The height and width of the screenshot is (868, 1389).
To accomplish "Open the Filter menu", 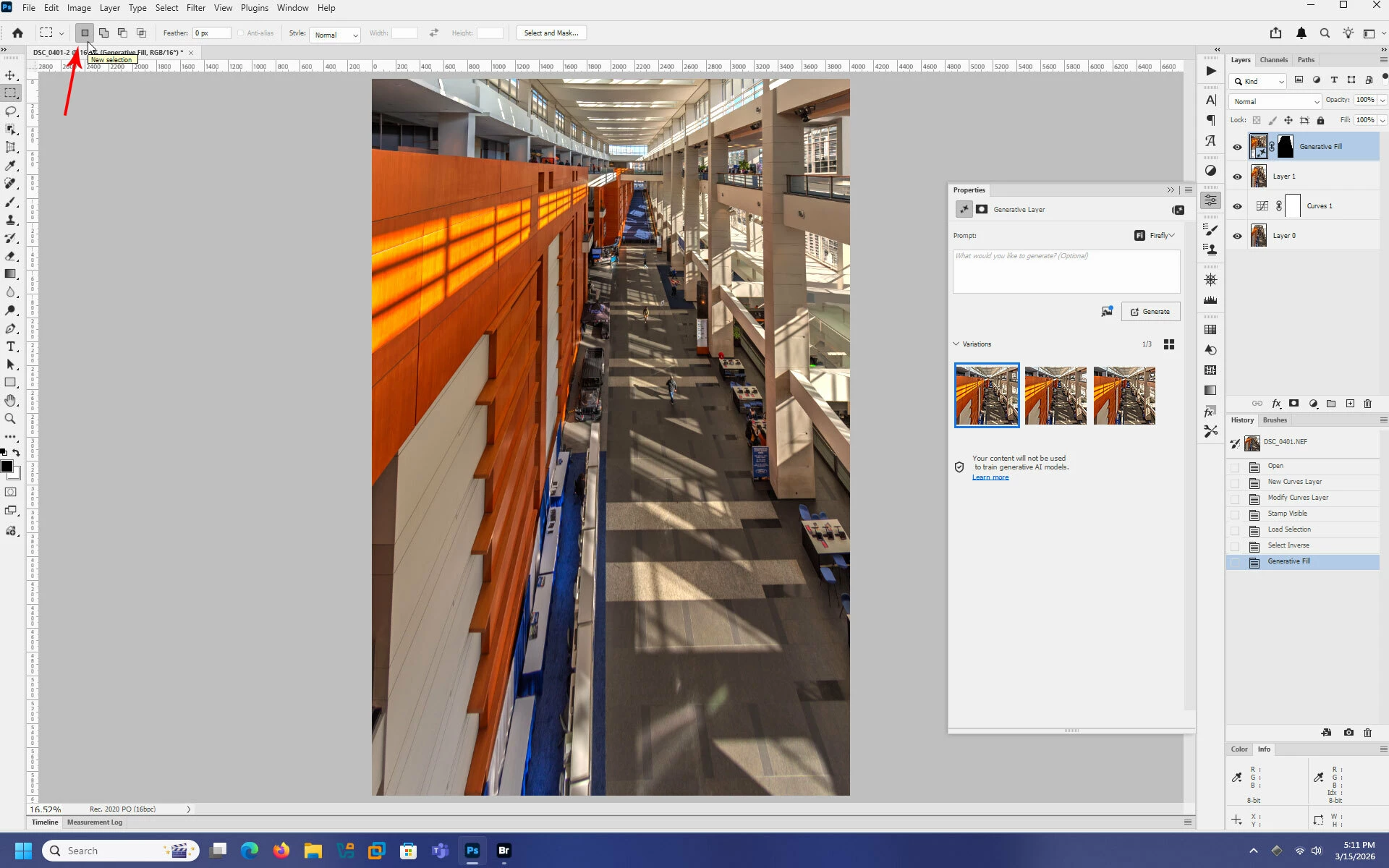I will [x=195, y=8].
